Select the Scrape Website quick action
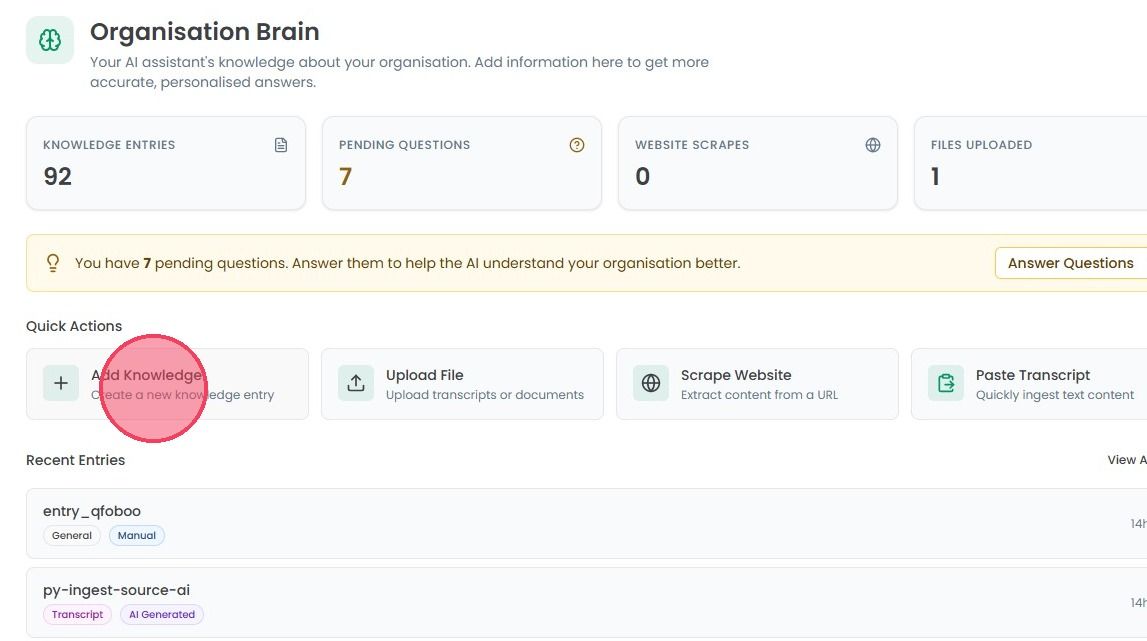Screen dimensions: 1147x641 click(757, 384)
